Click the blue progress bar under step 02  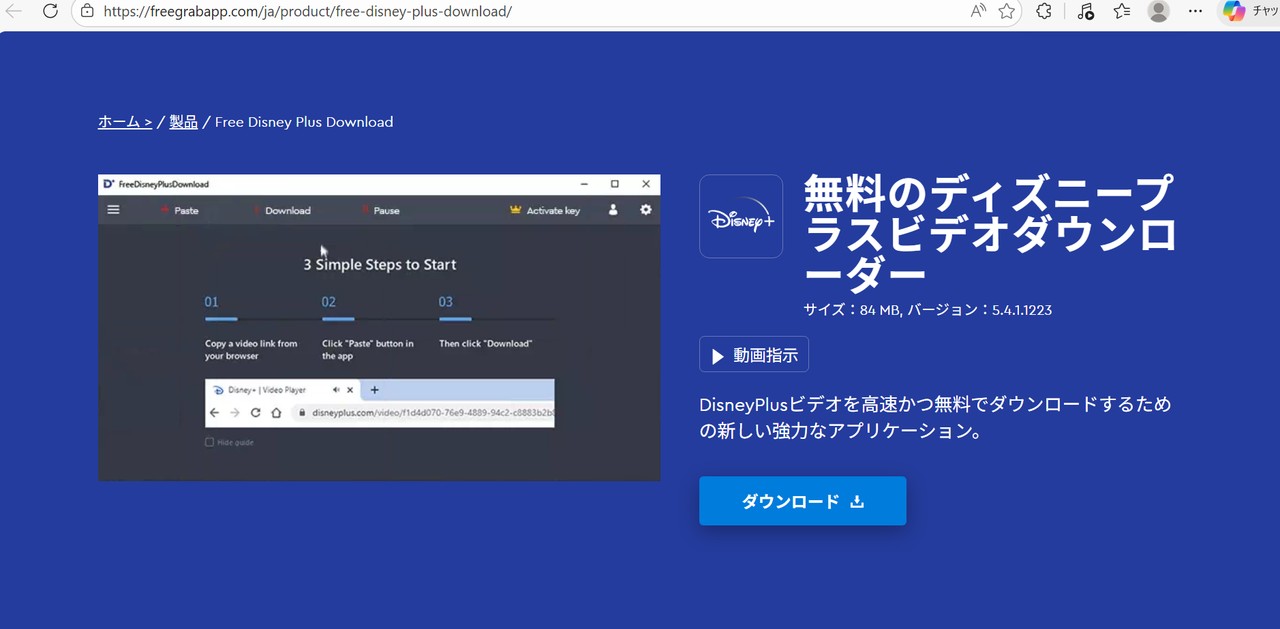click(338, 317)
